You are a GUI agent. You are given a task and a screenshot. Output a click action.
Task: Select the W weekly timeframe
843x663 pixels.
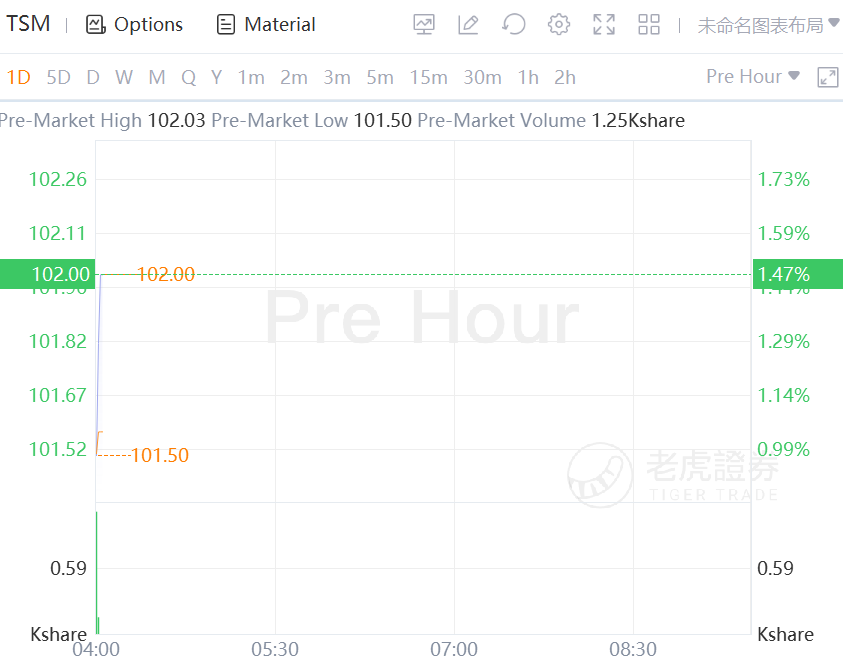pyautogui.click(x=123, y=77)
